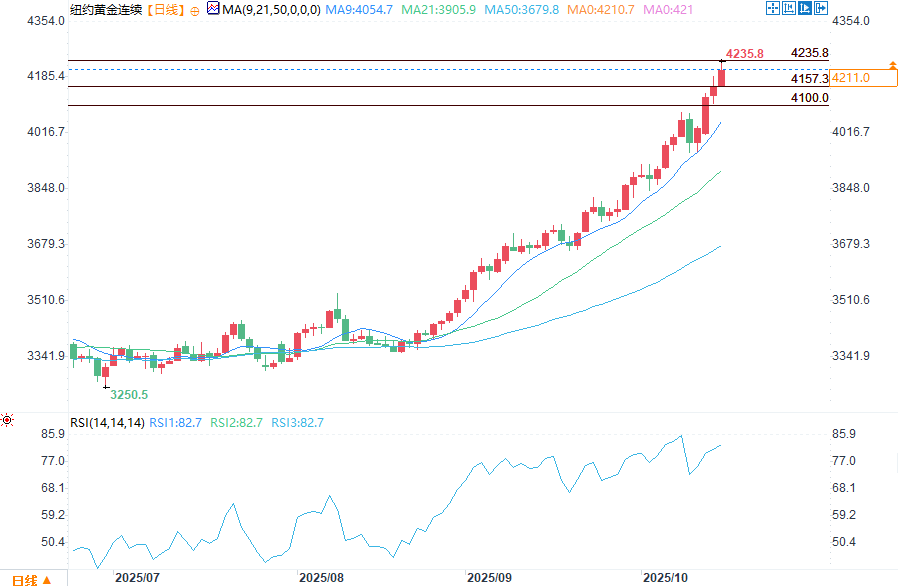
Task: Click the 纽约黄金连续 instrument title
Action: [x=106, y=10]
